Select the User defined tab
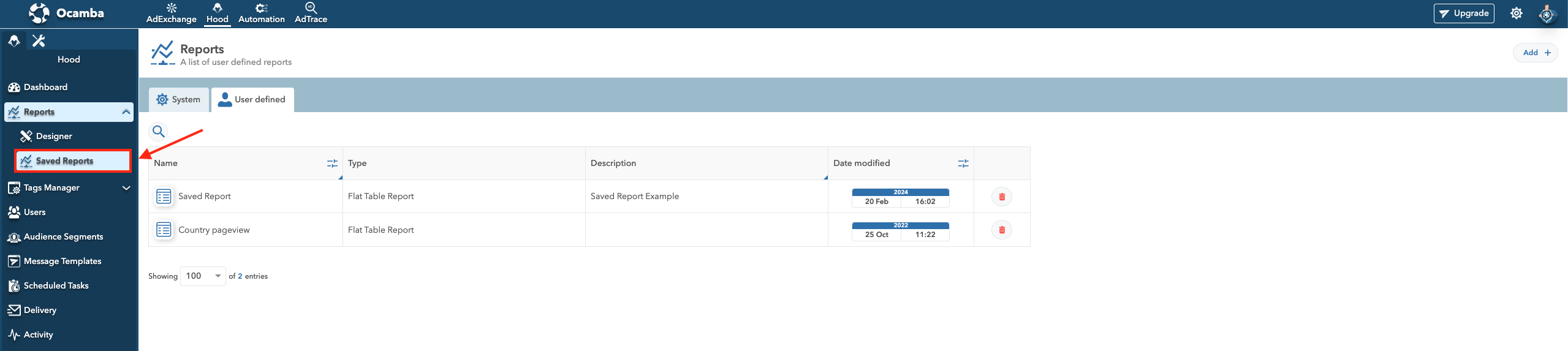 click(252, 100)
